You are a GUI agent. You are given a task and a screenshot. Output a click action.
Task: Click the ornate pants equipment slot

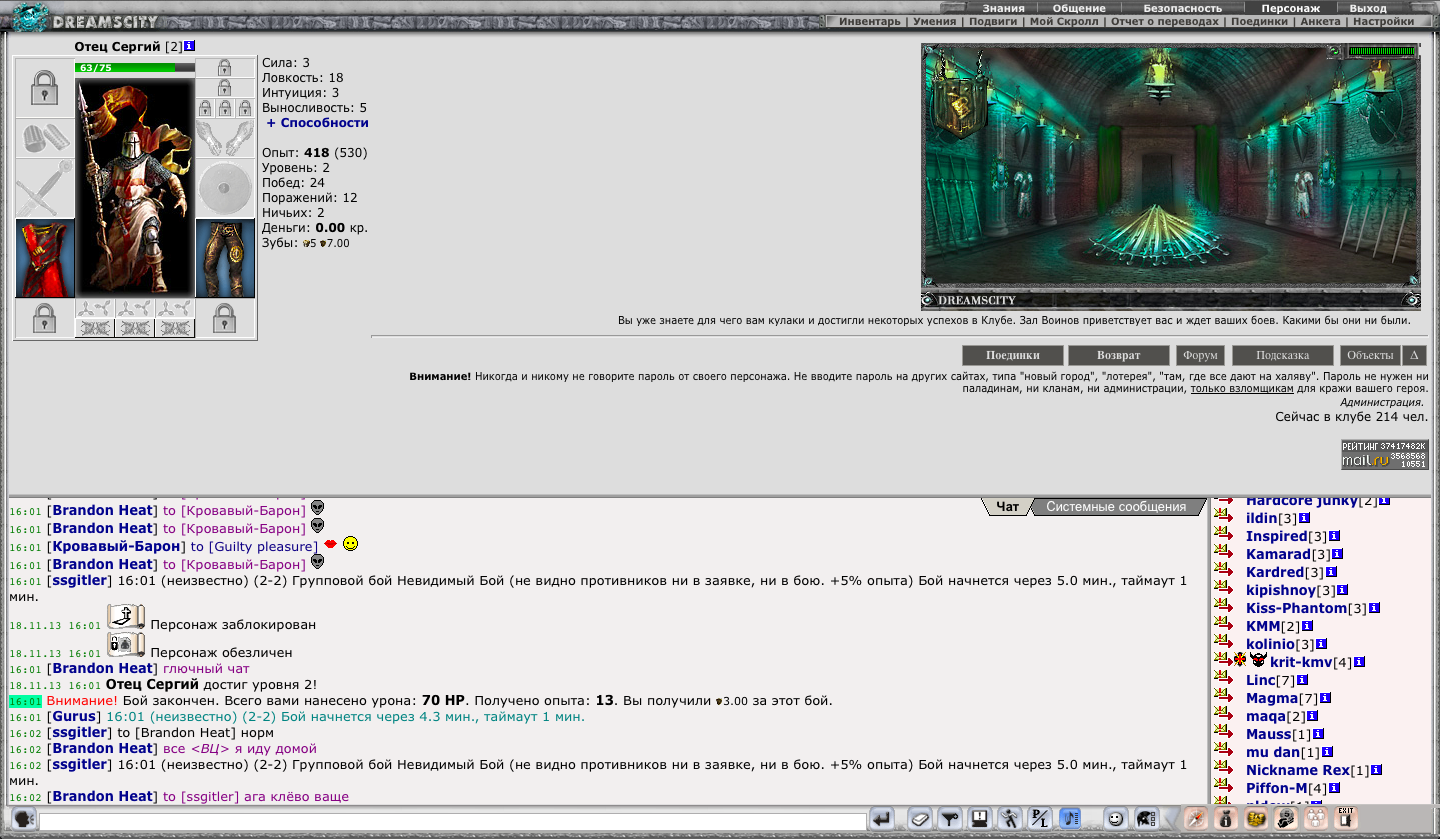pos(225,258)
